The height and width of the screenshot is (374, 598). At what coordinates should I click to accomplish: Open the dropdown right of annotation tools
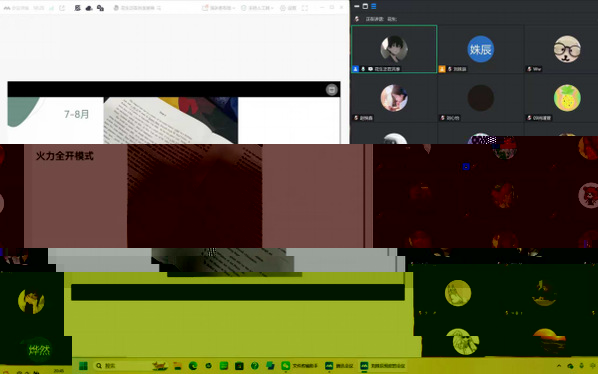[257, 8]
